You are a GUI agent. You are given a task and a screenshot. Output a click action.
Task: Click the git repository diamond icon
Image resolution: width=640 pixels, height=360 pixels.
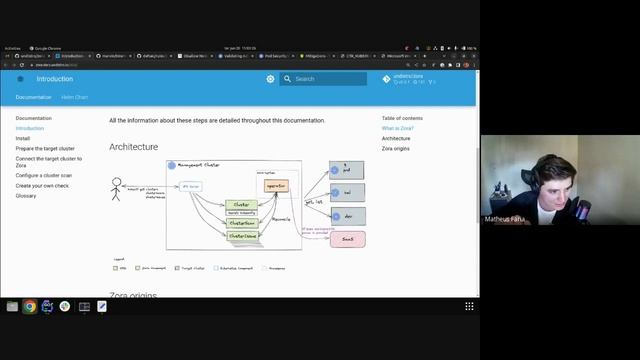pos(386,79)
